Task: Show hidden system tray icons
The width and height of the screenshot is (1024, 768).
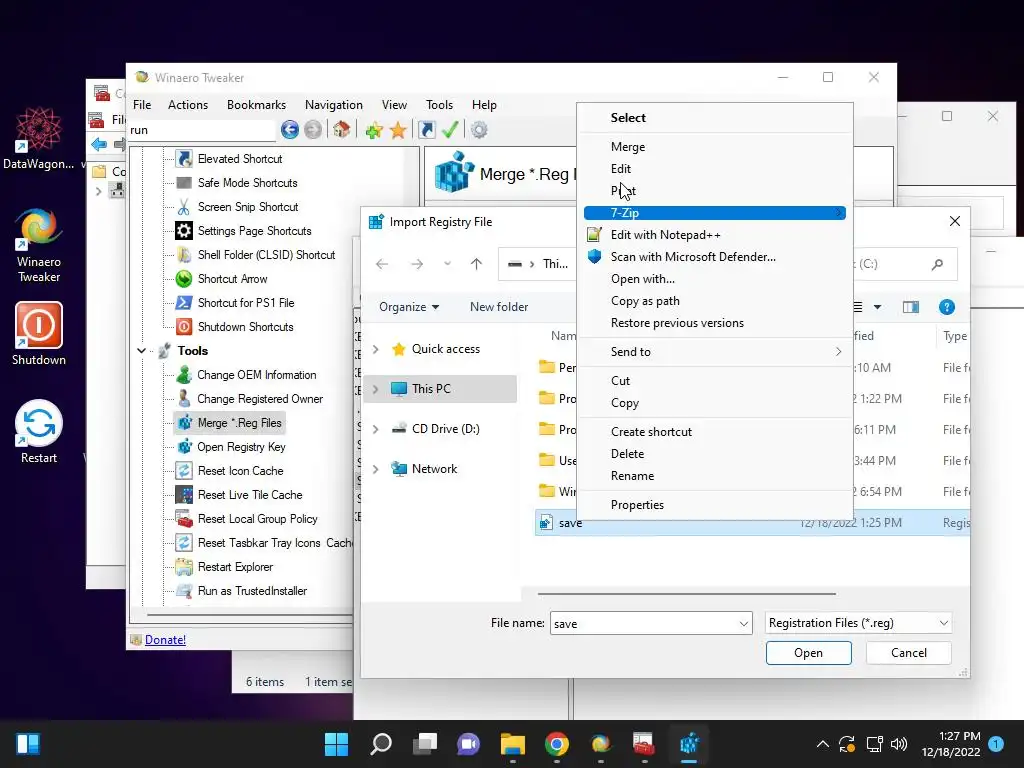Action: 823,744
